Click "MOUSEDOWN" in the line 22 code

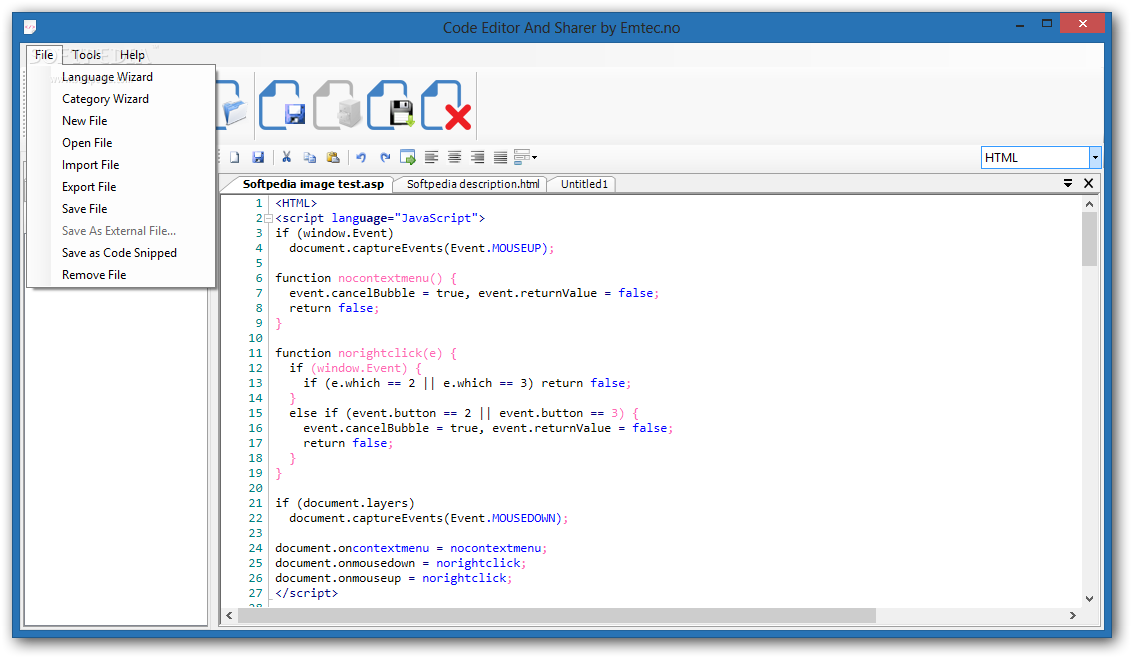[523, 519]
